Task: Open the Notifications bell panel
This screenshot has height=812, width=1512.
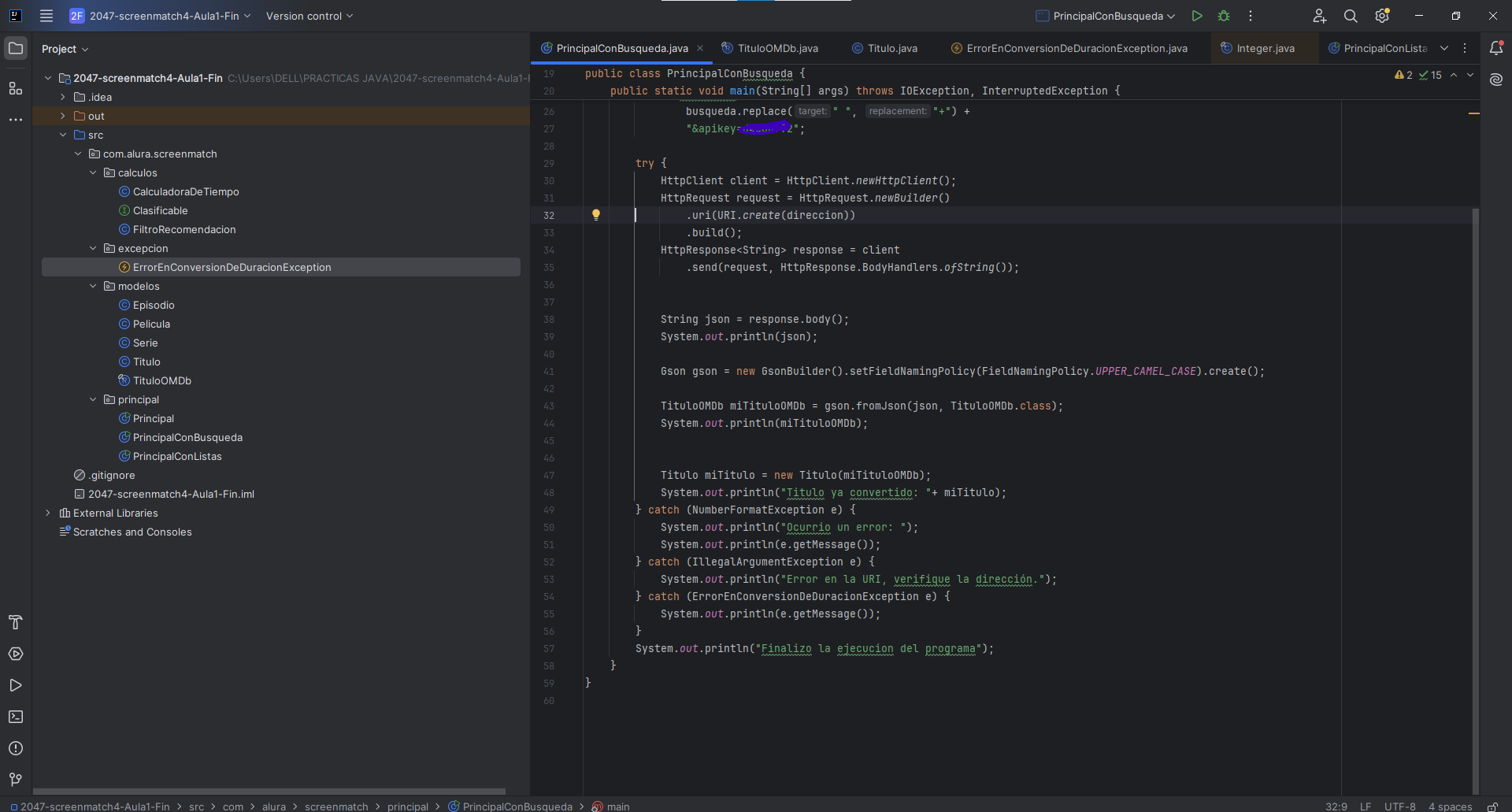Action: click(1496, 48)
